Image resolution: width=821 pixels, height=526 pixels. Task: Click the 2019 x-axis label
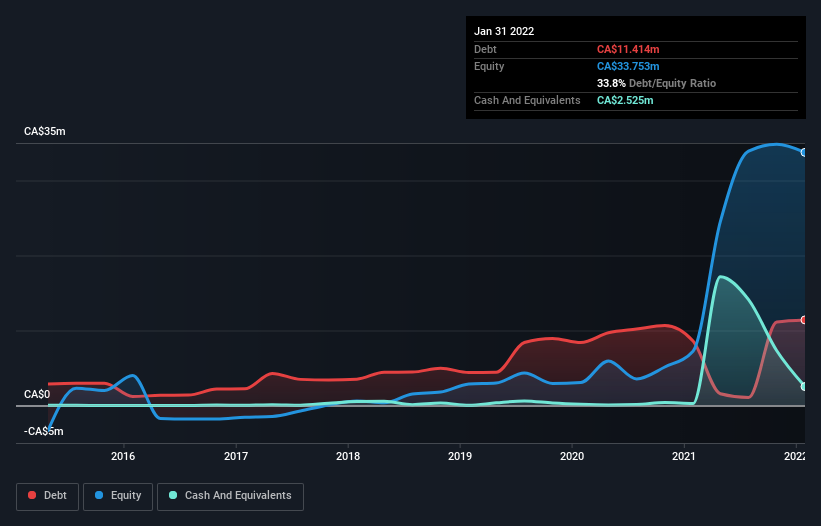point(460,456)
